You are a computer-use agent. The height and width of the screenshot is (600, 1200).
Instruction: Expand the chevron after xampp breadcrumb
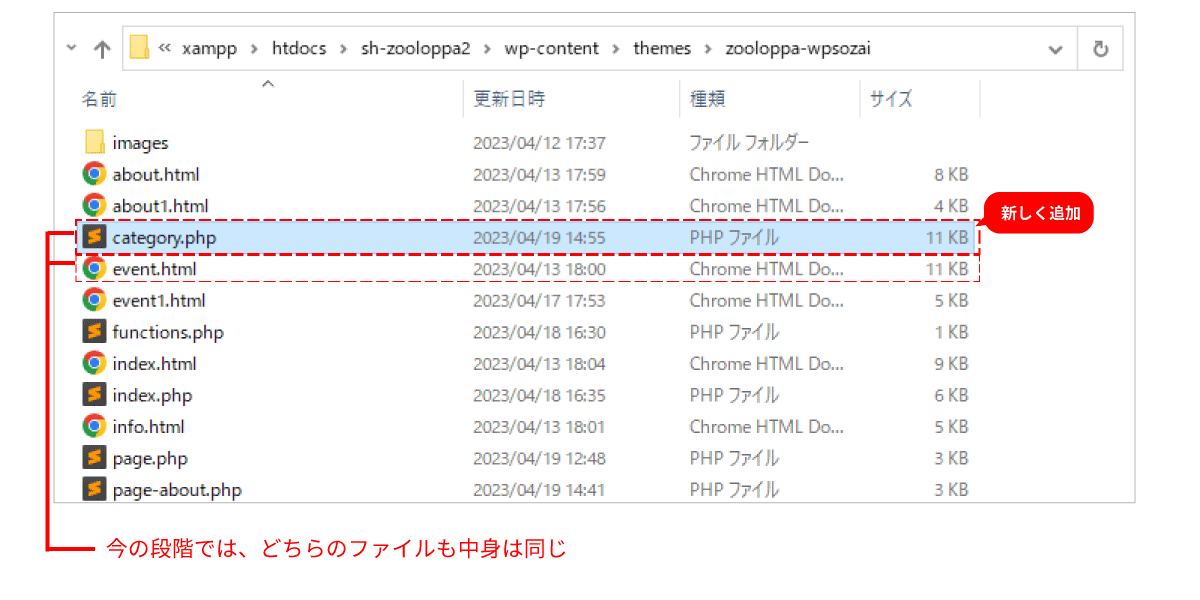click(x=255, y=49)
